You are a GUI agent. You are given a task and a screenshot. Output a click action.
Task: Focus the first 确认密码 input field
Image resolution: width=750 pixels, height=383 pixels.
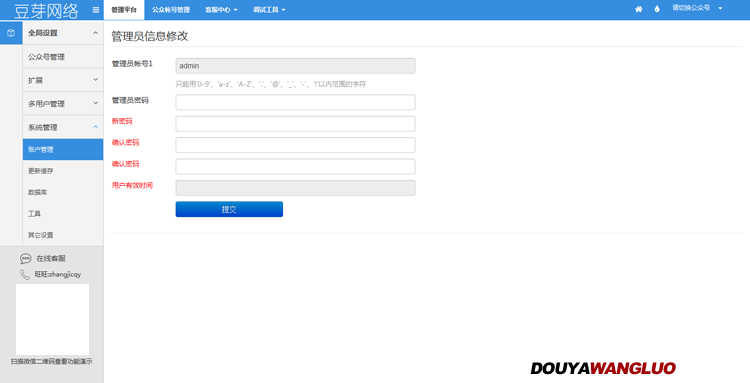pyautogui.click(x=295, y=145)
